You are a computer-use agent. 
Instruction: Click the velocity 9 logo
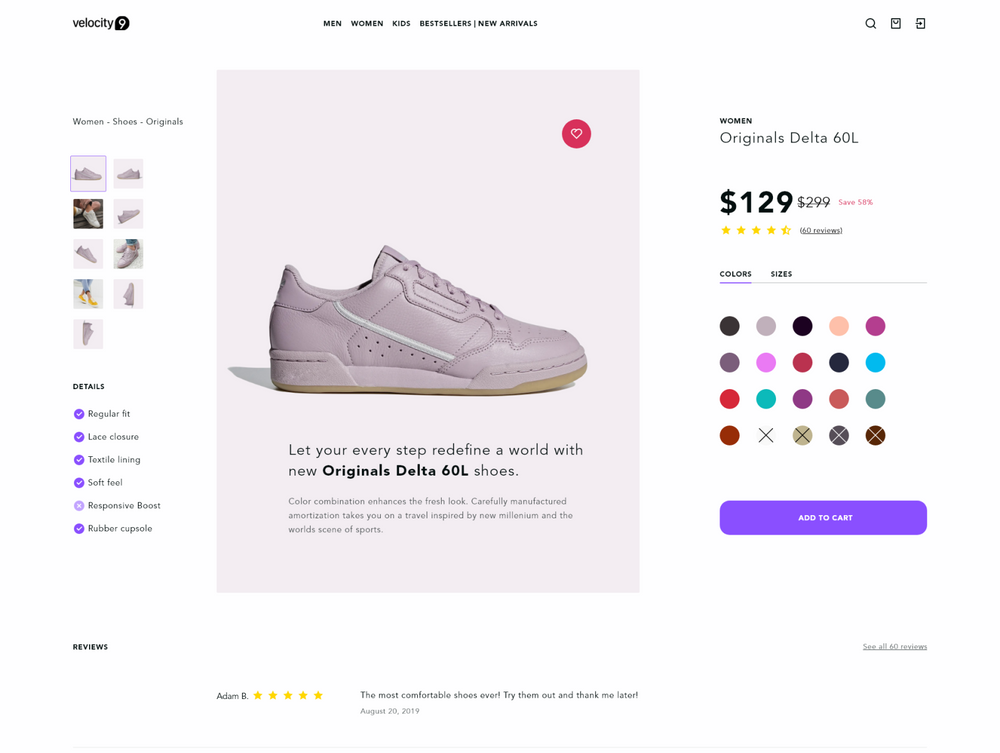click(101, 24)
